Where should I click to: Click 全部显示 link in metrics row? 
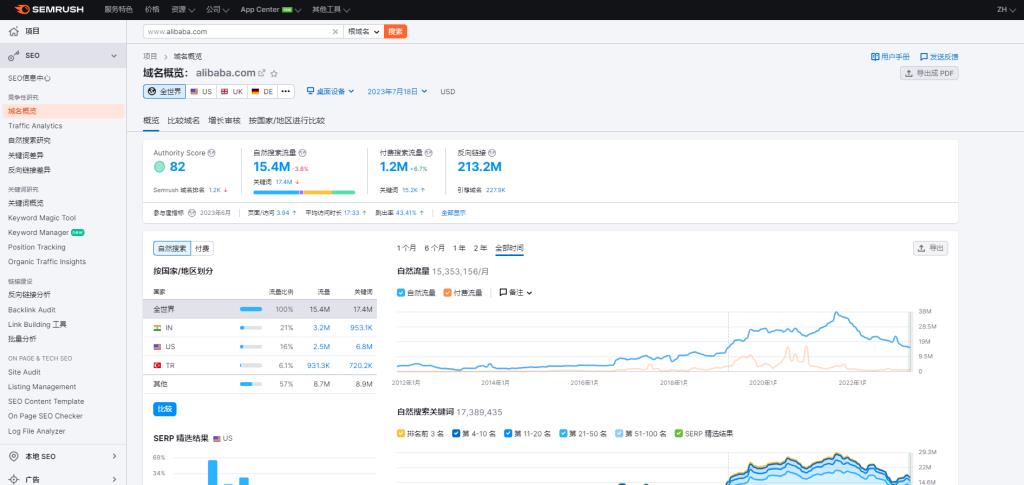[453, 213]
